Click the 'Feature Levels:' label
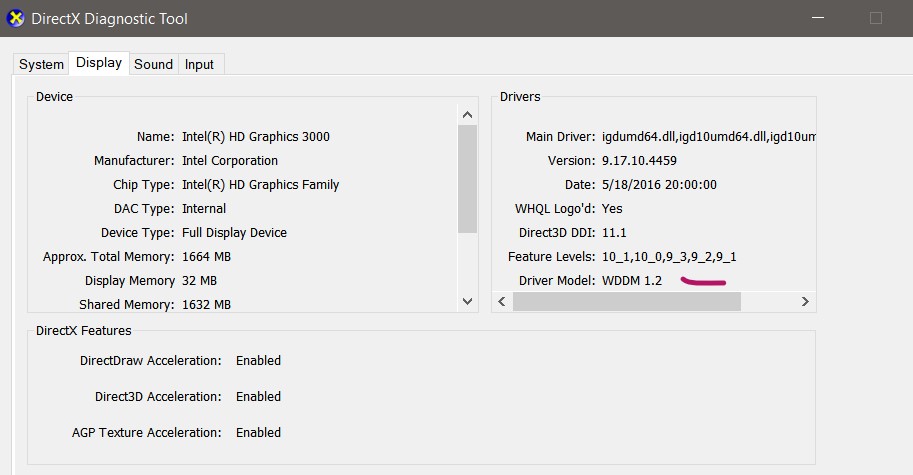Screen dimensions: 913x475 pos(551,257)
